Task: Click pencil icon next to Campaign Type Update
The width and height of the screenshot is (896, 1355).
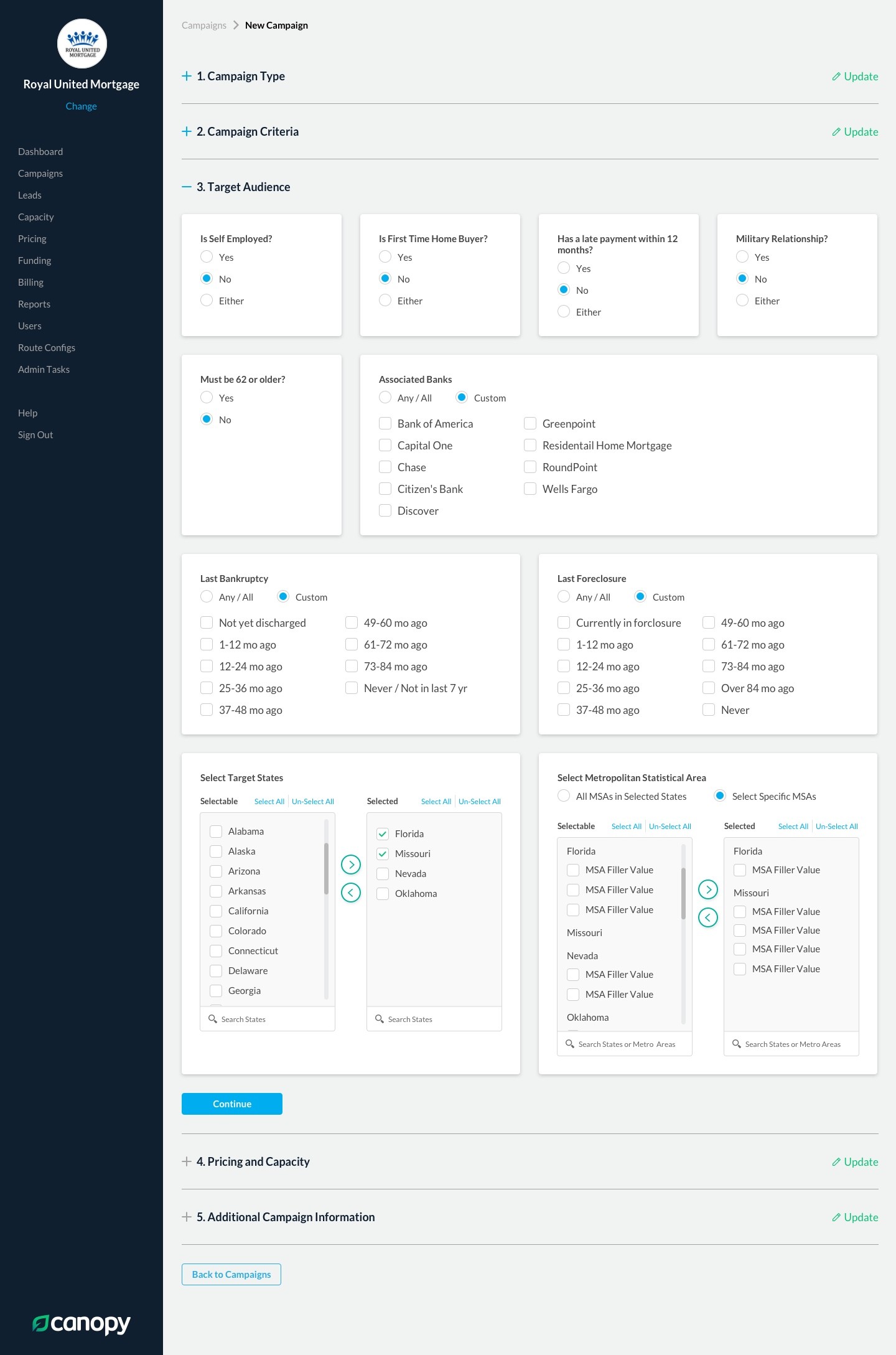Action: [836, 77]
